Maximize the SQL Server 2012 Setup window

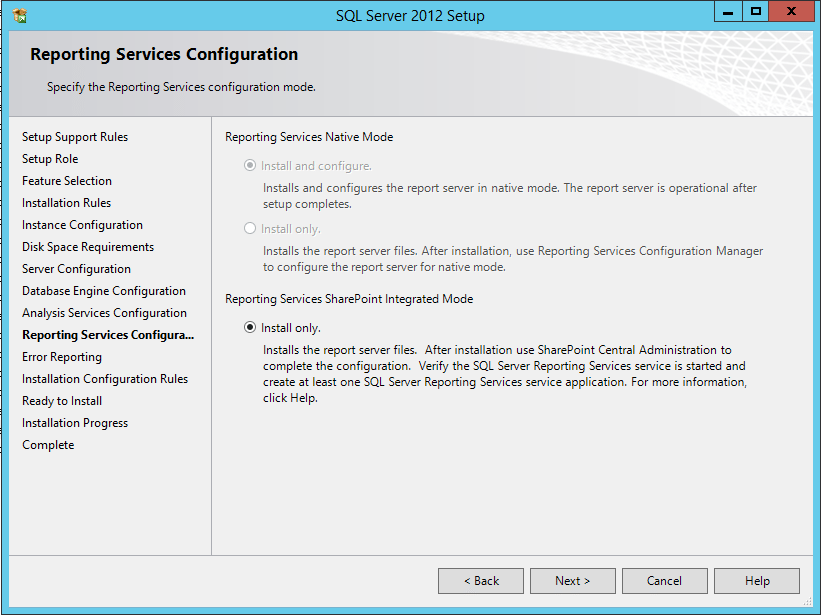click(x=756, y=12)
